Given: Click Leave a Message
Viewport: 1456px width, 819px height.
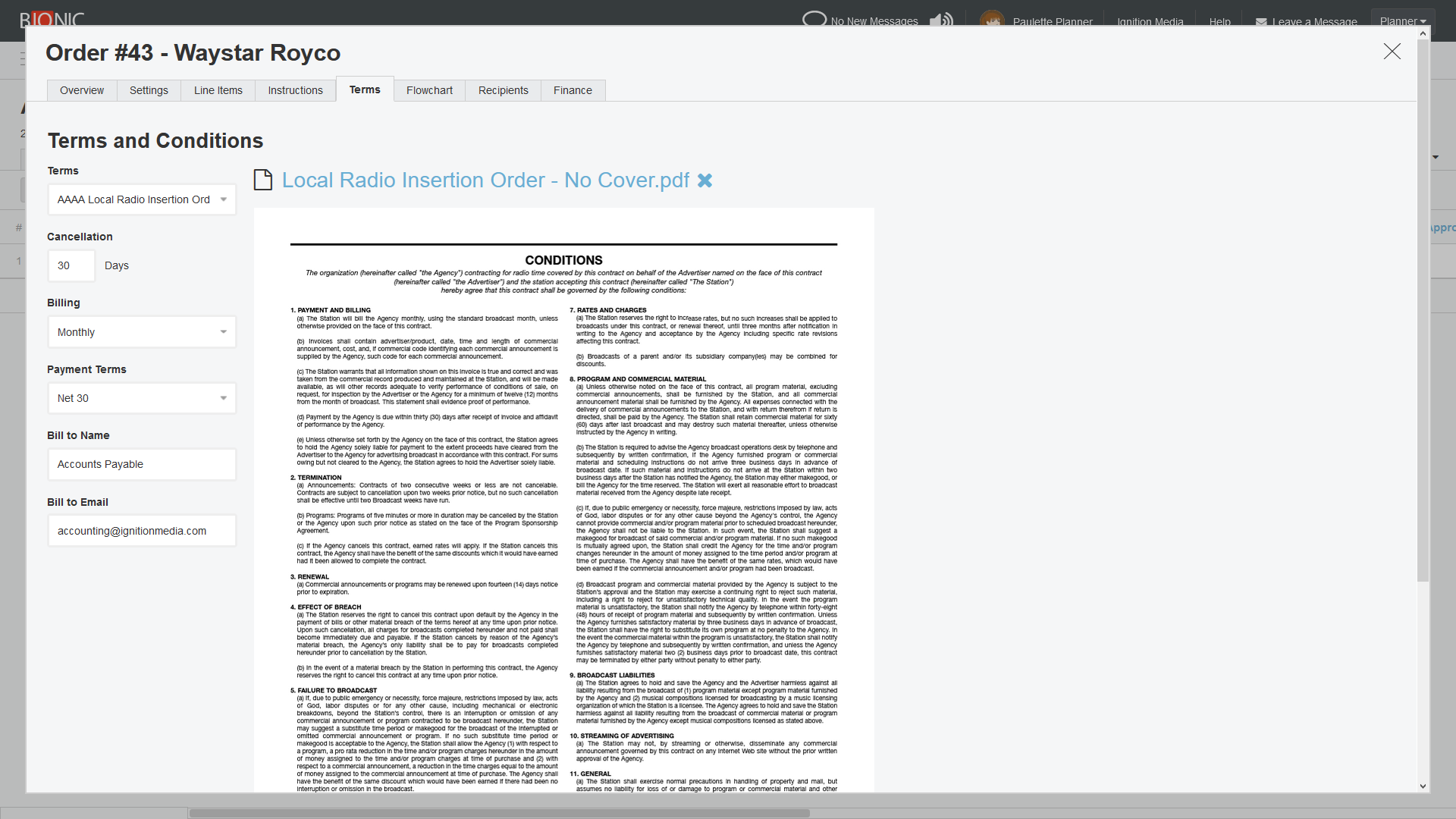Looking at the screenshot, I should pos(1306,22).
